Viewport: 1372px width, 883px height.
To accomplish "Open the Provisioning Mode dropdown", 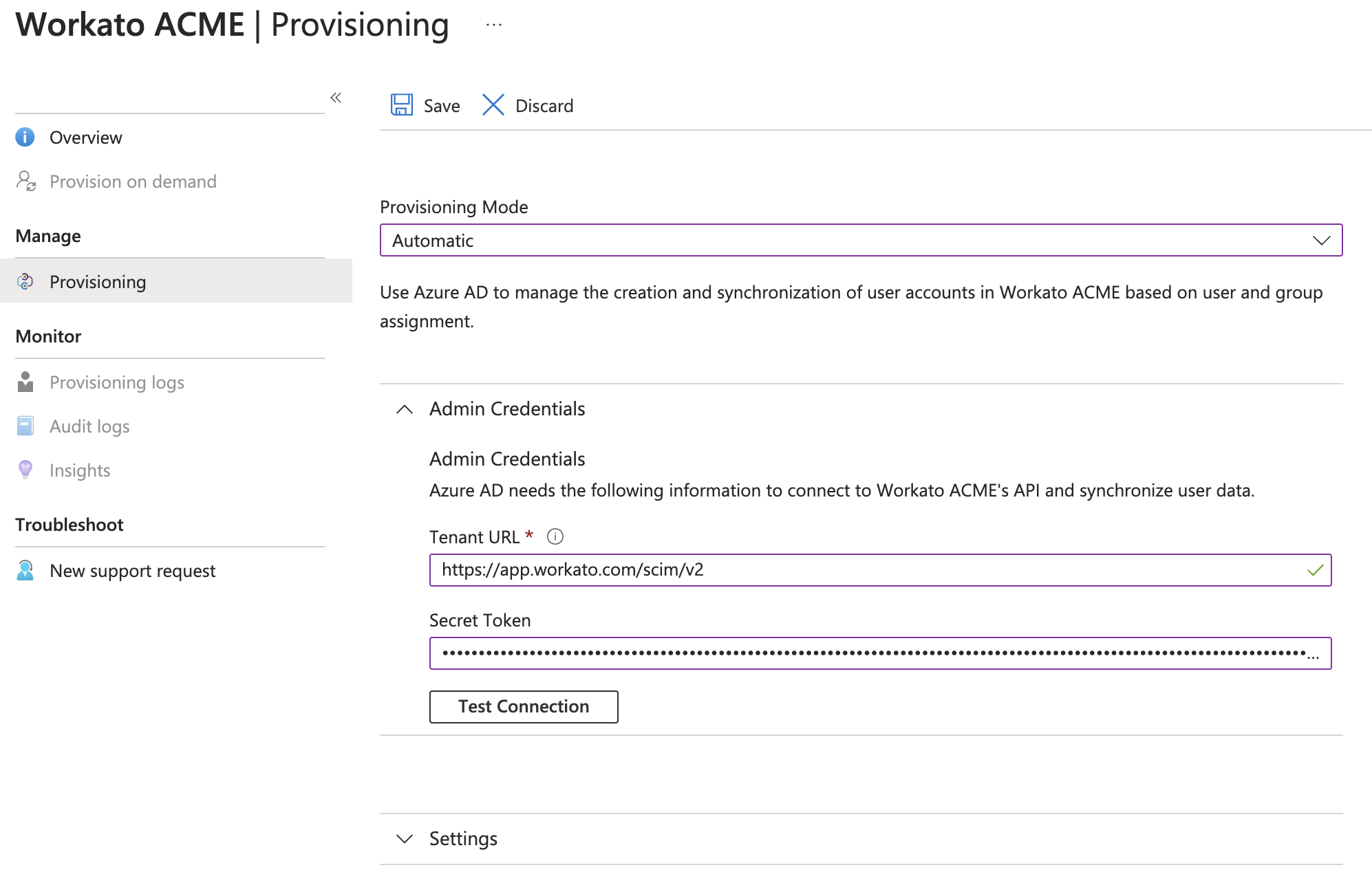I will 1322,240.
